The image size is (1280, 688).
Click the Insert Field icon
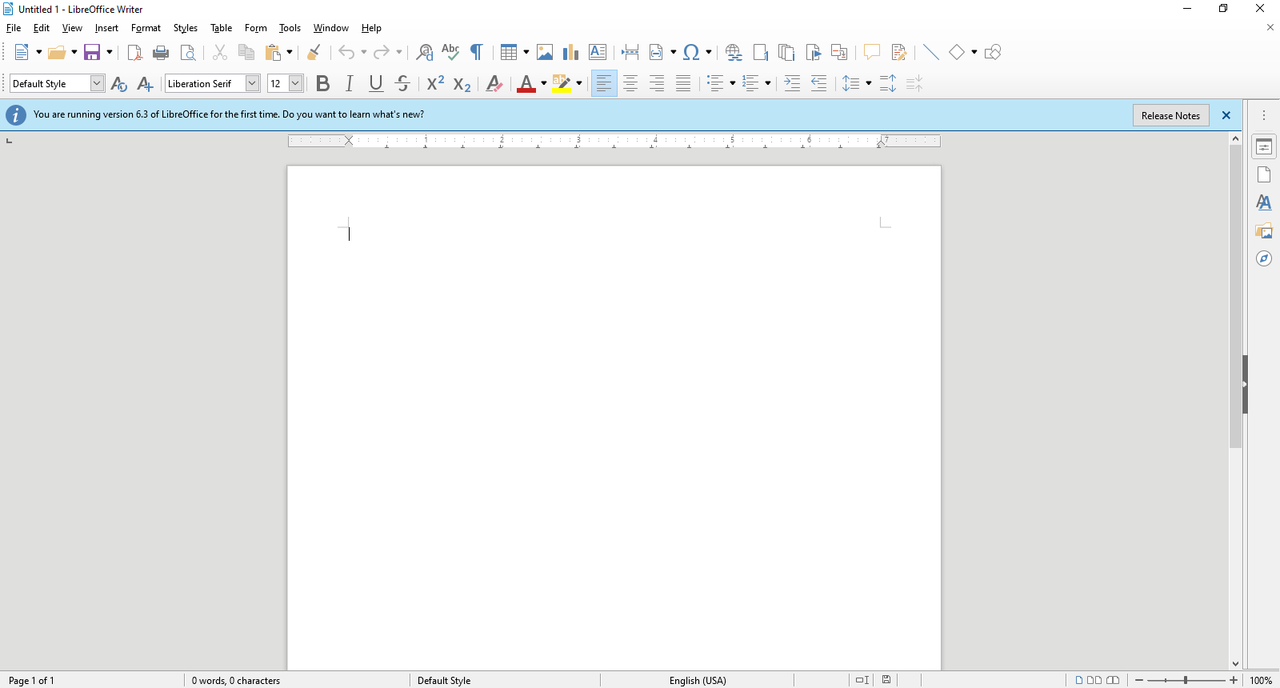click(656, 52)
